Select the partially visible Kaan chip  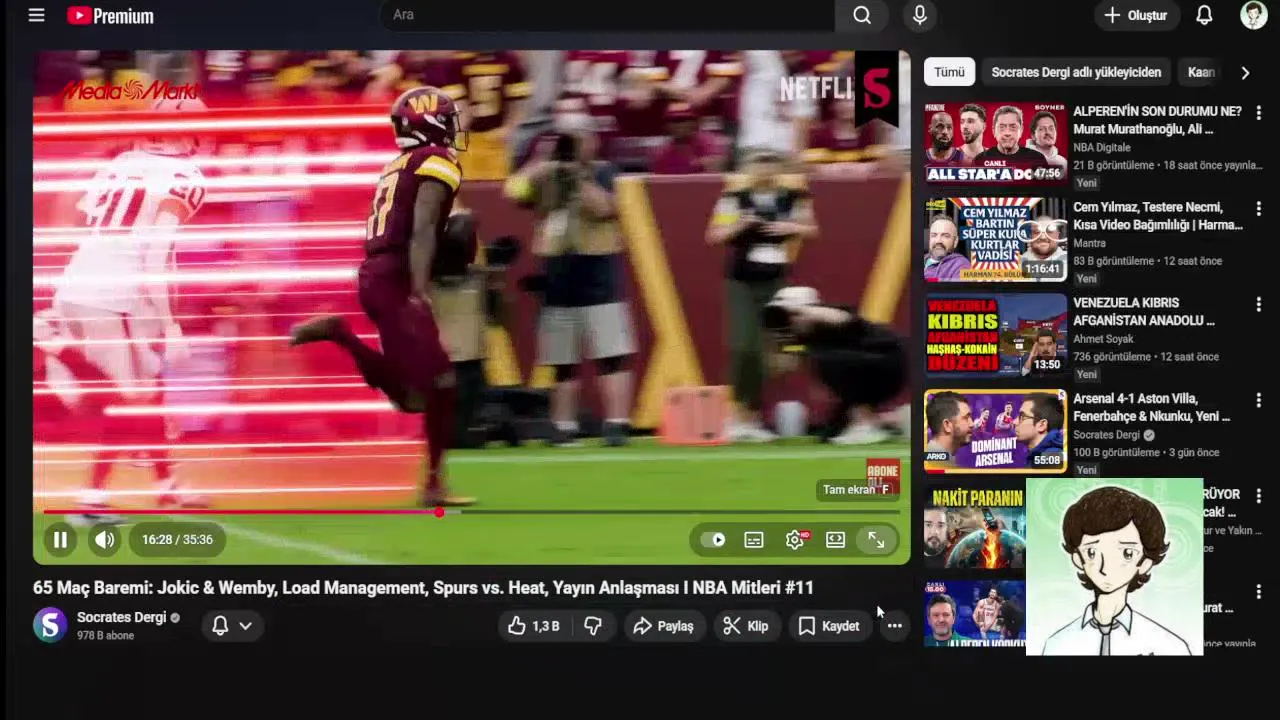point(1201,72)
